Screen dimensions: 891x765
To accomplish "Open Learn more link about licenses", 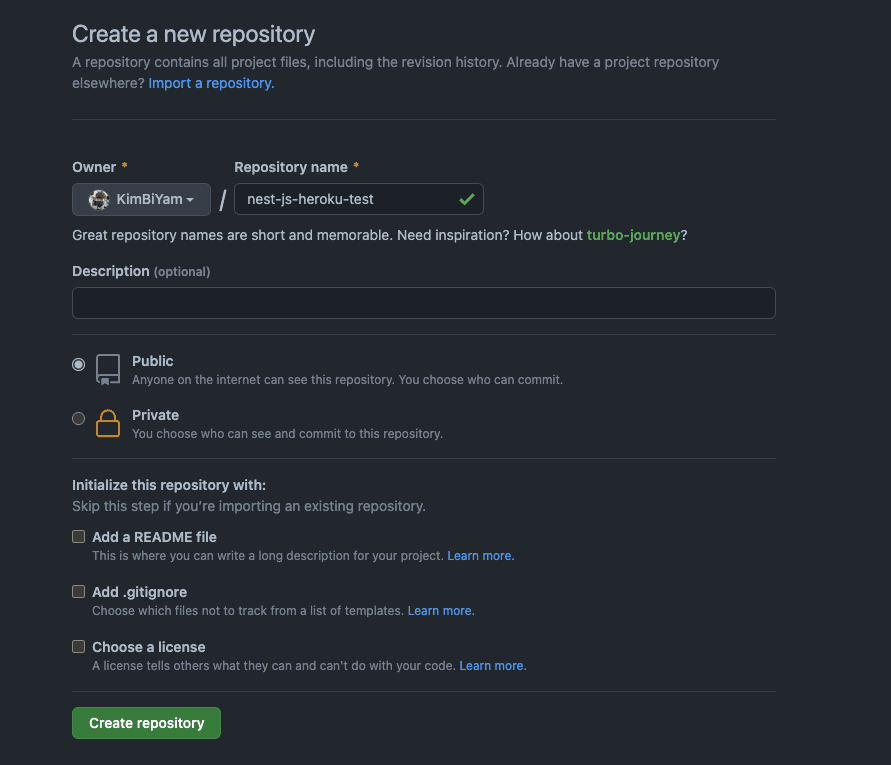I will (492, 665).
